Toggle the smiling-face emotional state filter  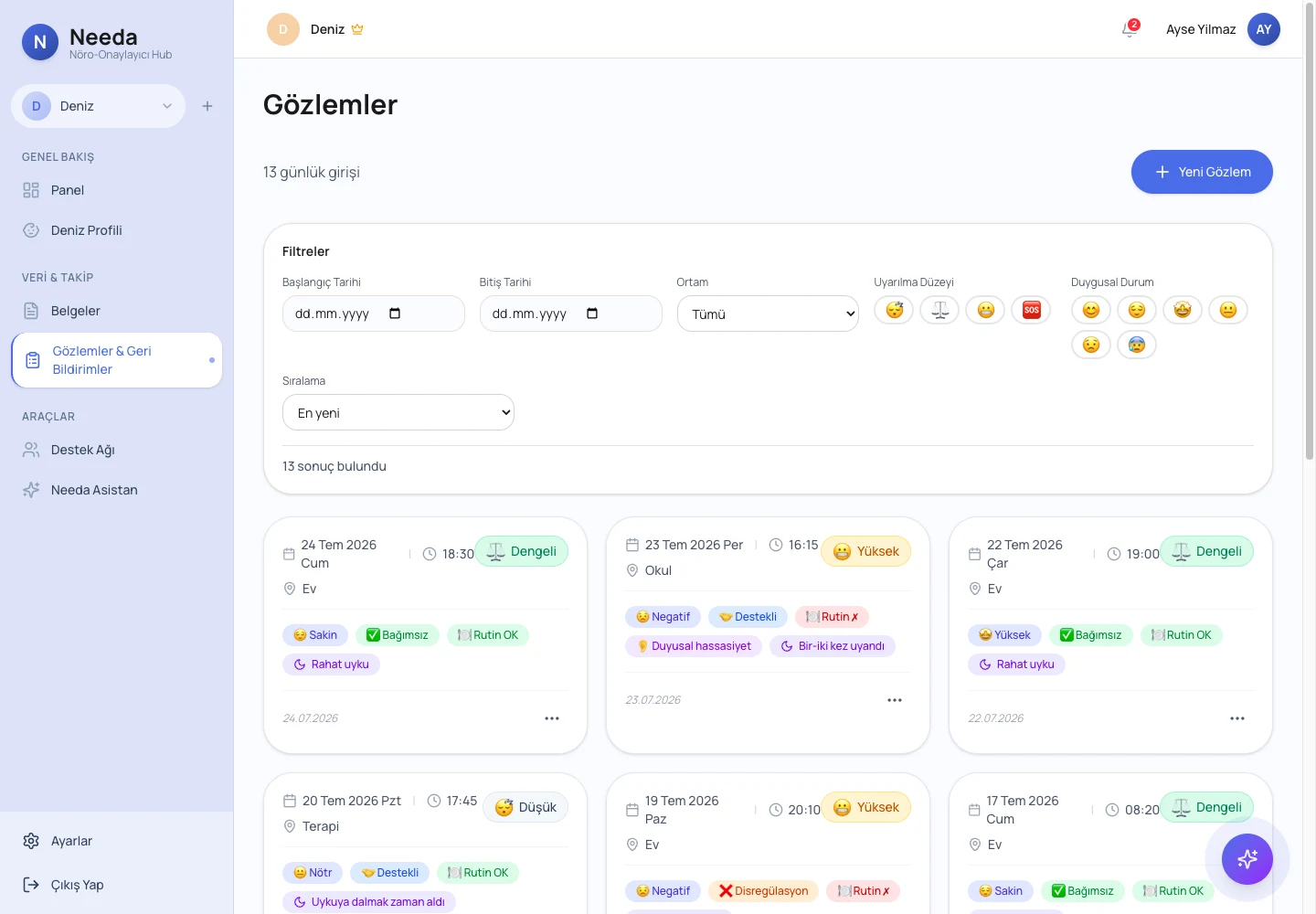(1091, 310)
